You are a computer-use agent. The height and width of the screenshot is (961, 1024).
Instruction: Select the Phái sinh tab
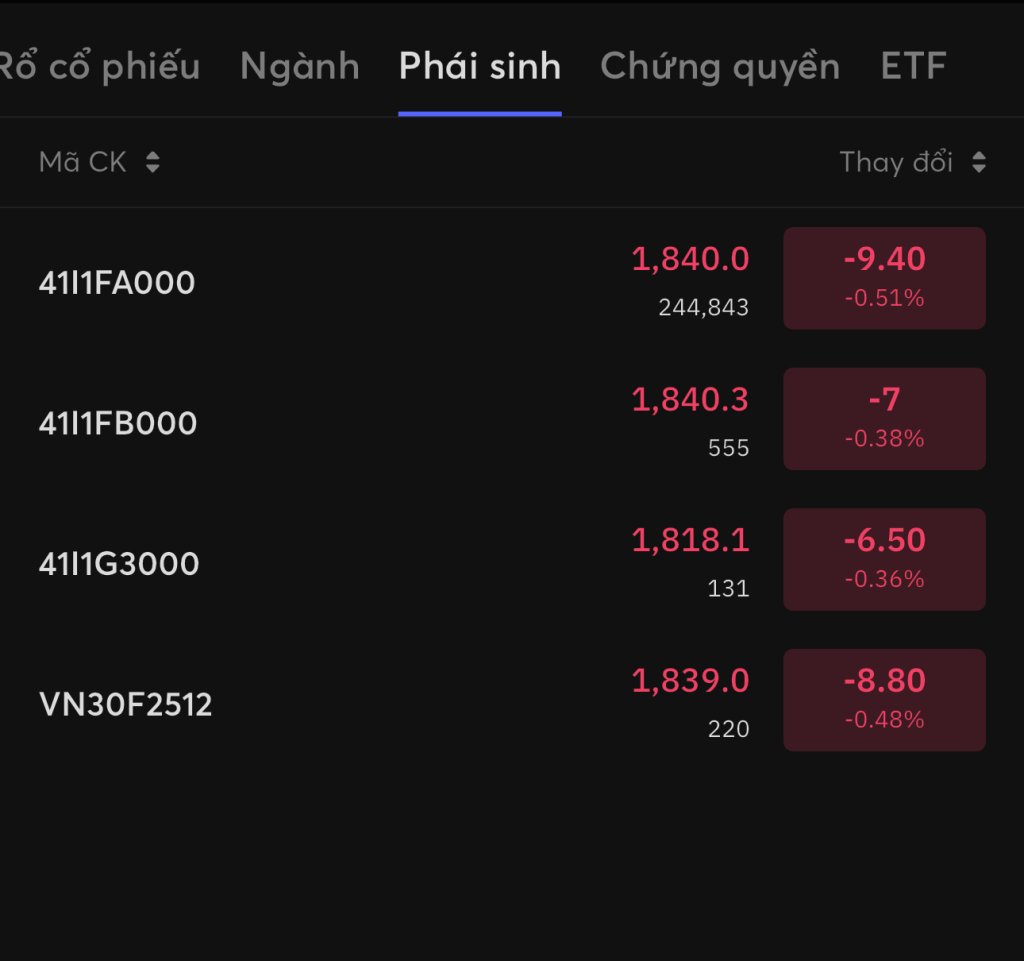(x=479, y=67)
